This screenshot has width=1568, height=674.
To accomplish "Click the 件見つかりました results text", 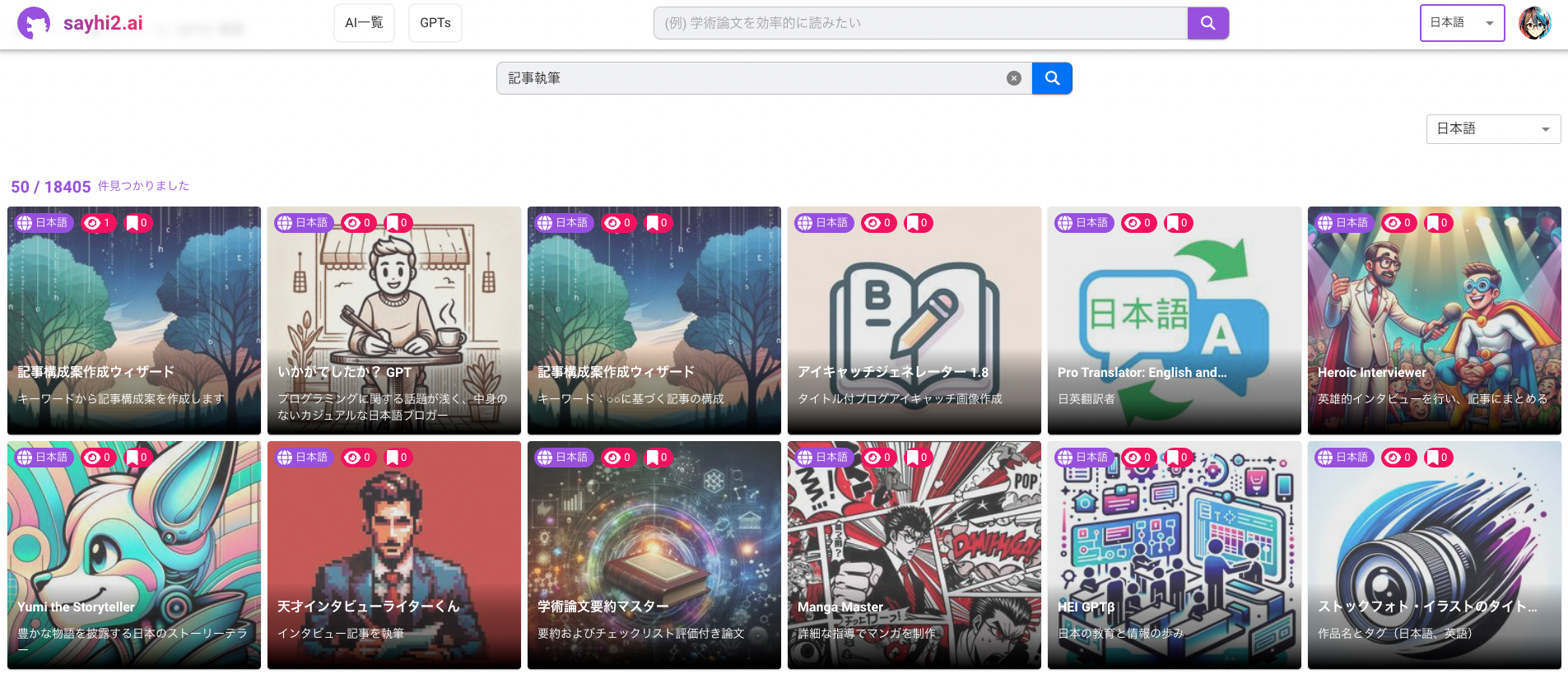I will [x=144, y=186].
